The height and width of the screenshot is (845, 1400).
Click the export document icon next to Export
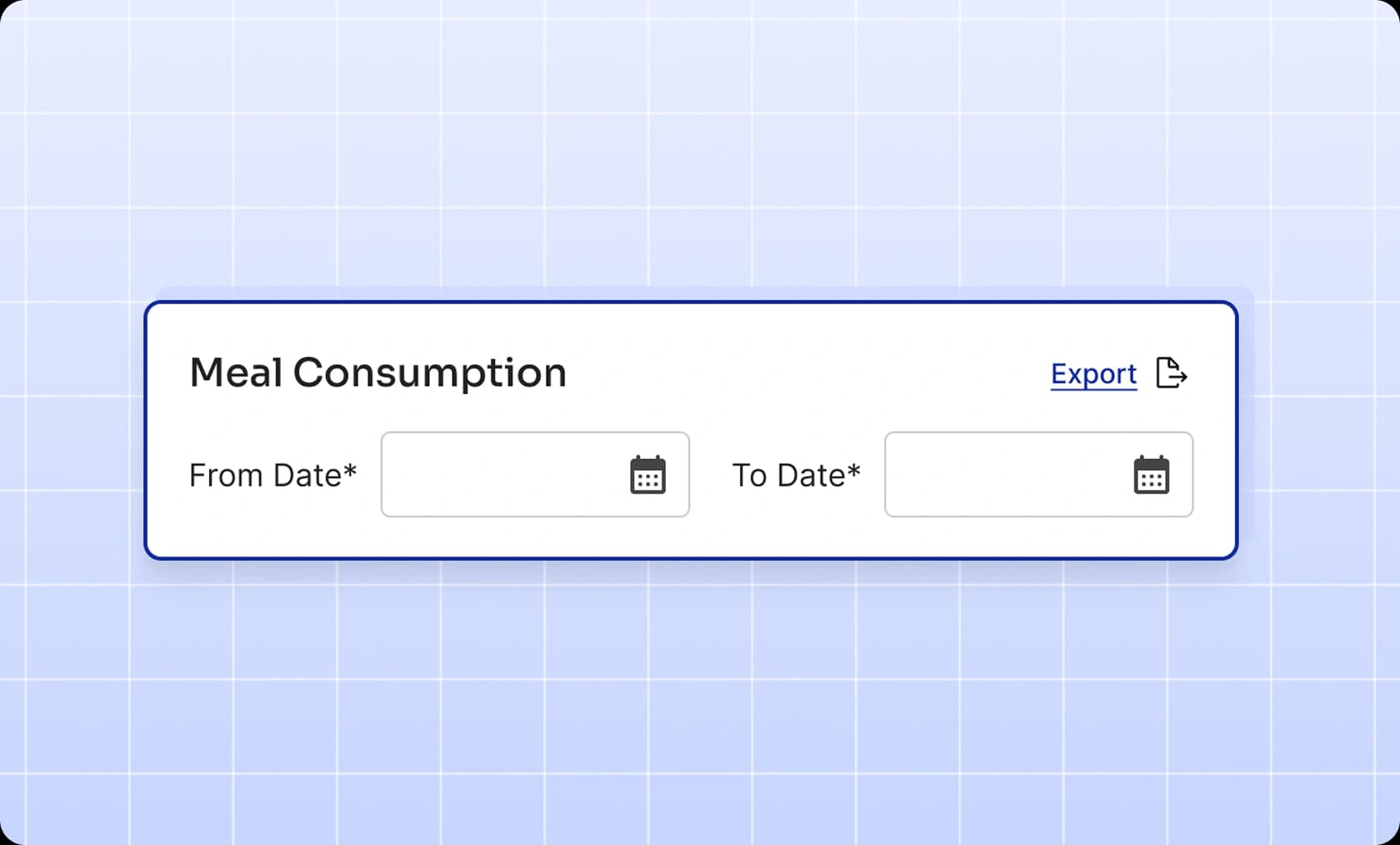(1172, 373)
